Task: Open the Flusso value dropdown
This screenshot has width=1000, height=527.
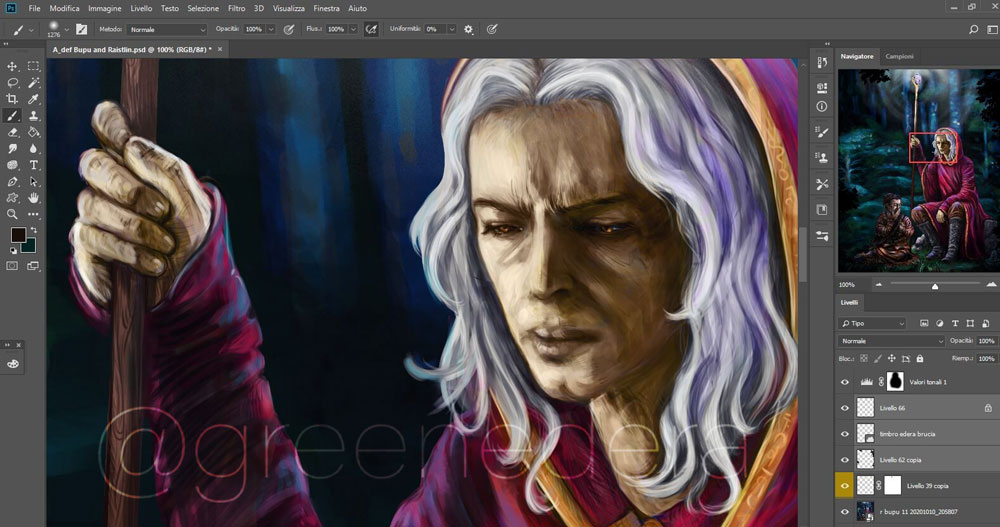Action: coord(353,29)
